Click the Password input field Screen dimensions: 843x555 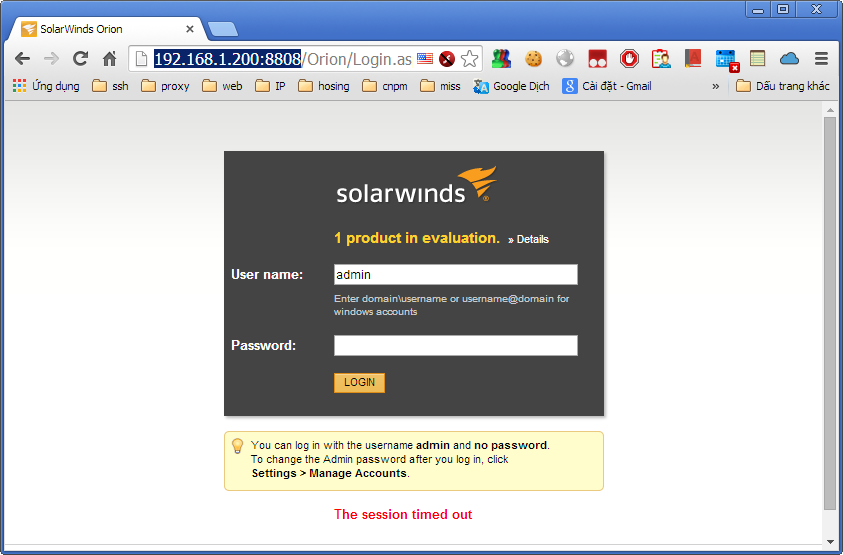coord(455,345)
